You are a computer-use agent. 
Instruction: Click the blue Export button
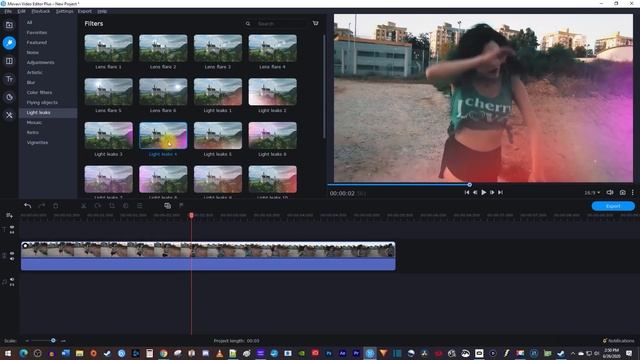(x=613, y=206)
